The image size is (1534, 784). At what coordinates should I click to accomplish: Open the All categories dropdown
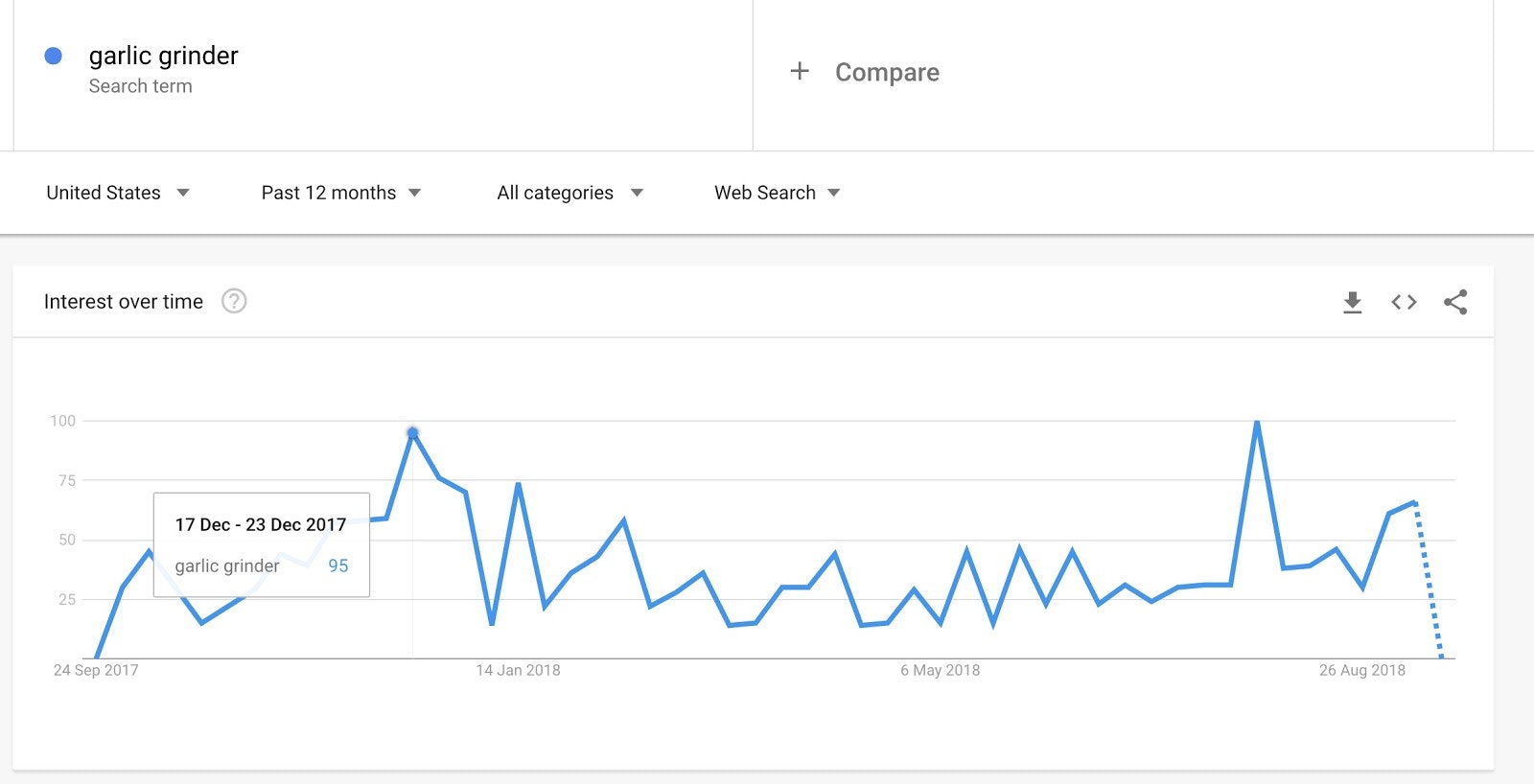point(569,193)
